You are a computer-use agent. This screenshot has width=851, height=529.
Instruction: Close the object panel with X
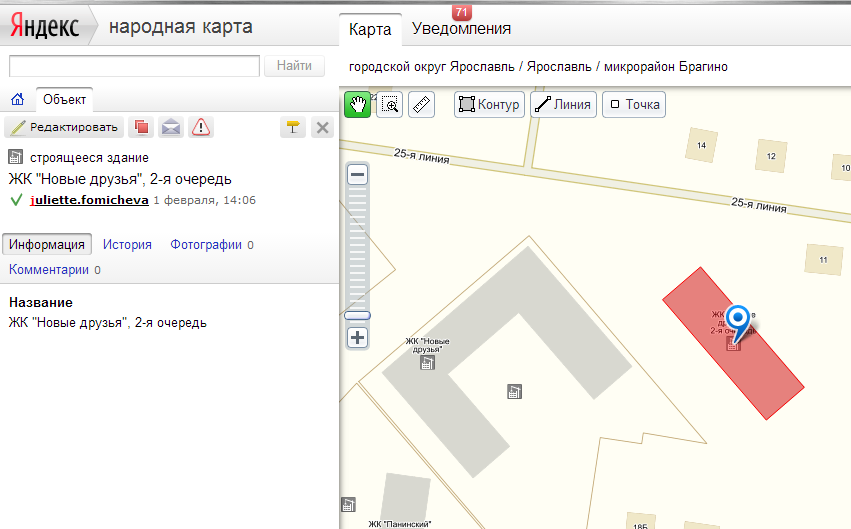click(x=322, y=127)
